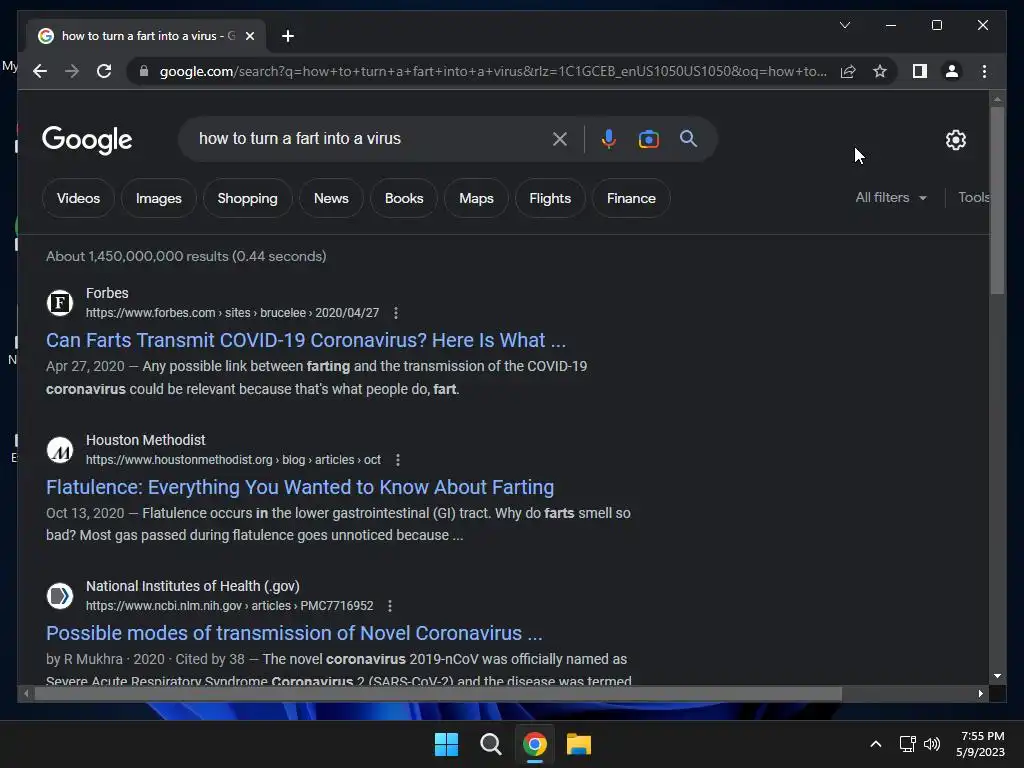Select the Finance filter
Viewport: 1024px width, 768px height.
pos(631,198)
